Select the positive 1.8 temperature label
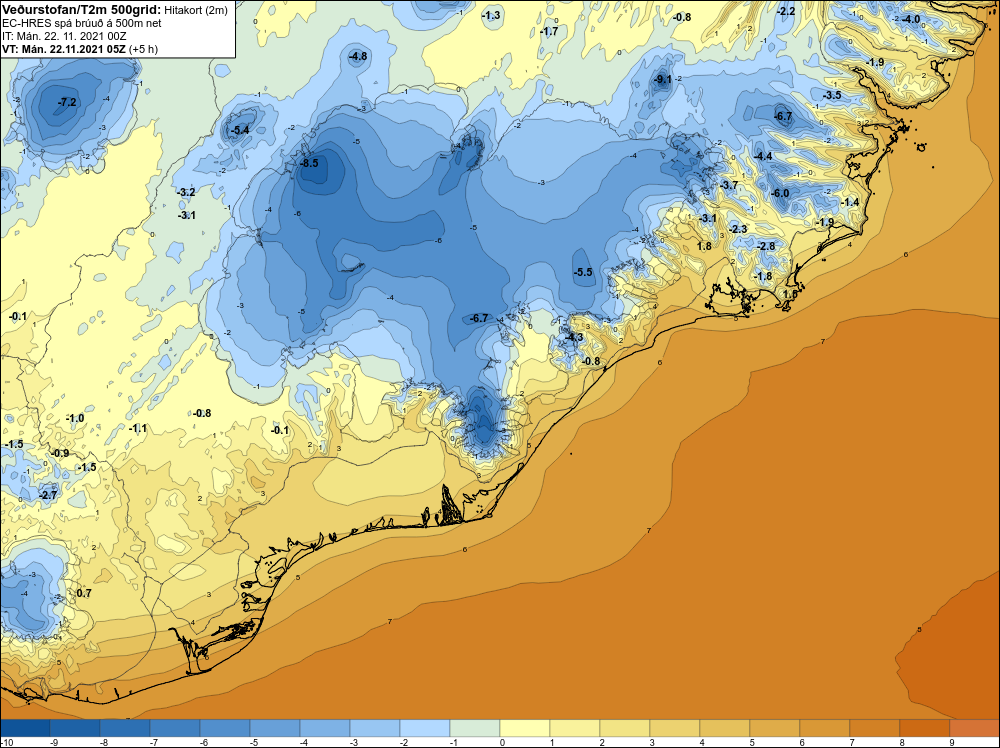The image size is (1000, 748). tap(704, 246)
